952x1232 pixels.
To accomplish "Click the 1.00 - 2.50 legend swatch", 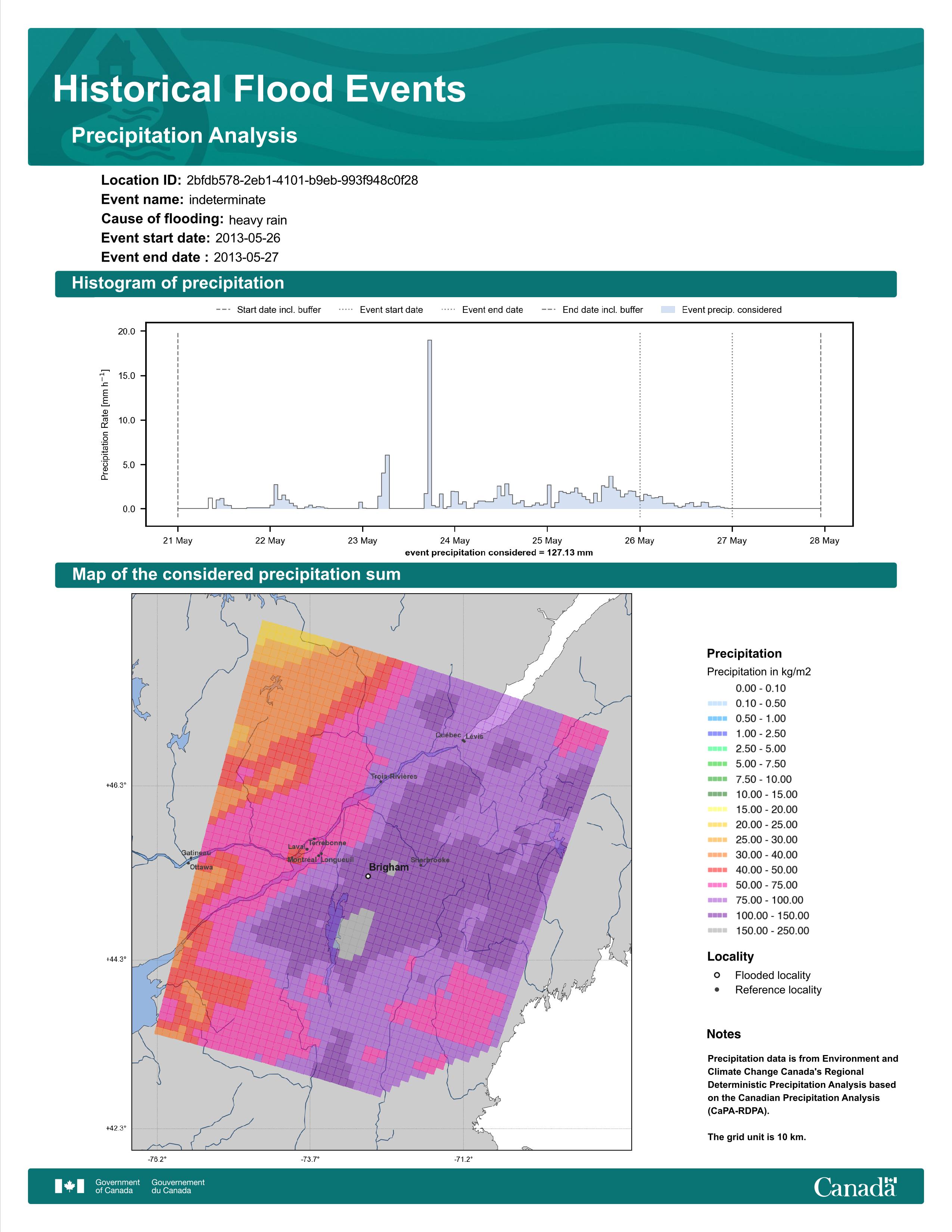I will (x=717, y=734).
